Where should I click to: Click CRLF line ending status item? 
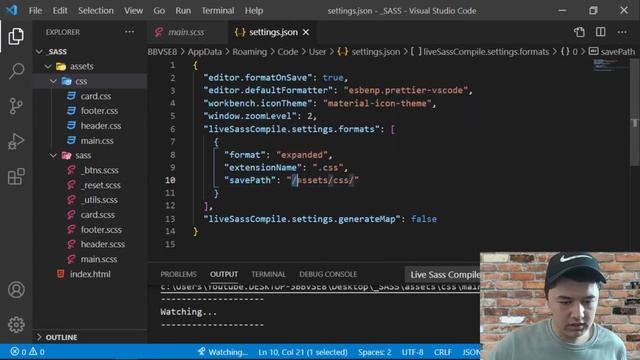[x=442, y=352]
